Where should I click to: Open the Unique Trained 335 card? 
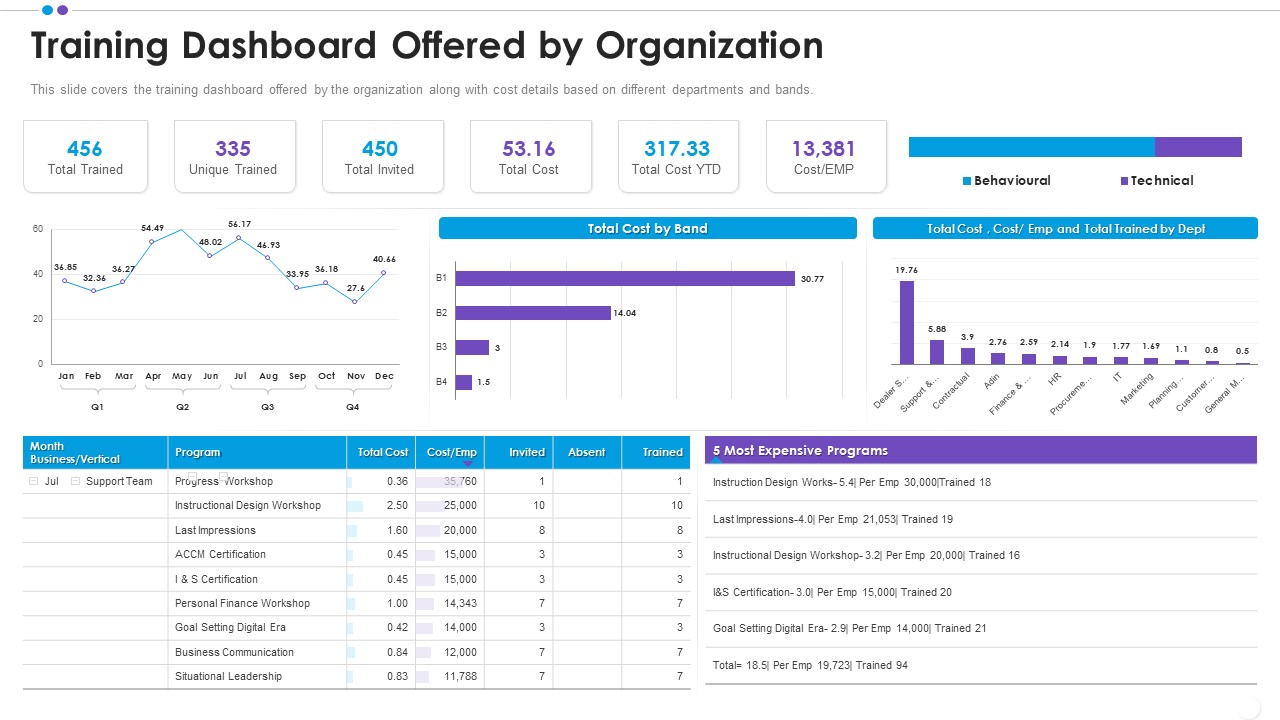(x=234, y=156)
